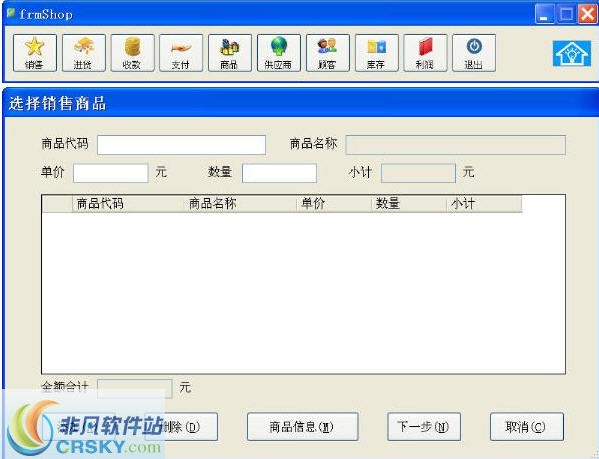
Task: Select the 商品名称 column header
Action: 241,204
